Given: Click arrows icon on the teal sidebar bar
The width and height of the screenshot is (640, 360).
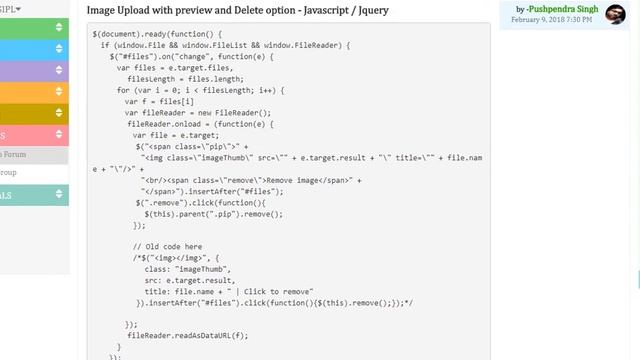Looking at the screenshot, I should (x=59, y=194).
